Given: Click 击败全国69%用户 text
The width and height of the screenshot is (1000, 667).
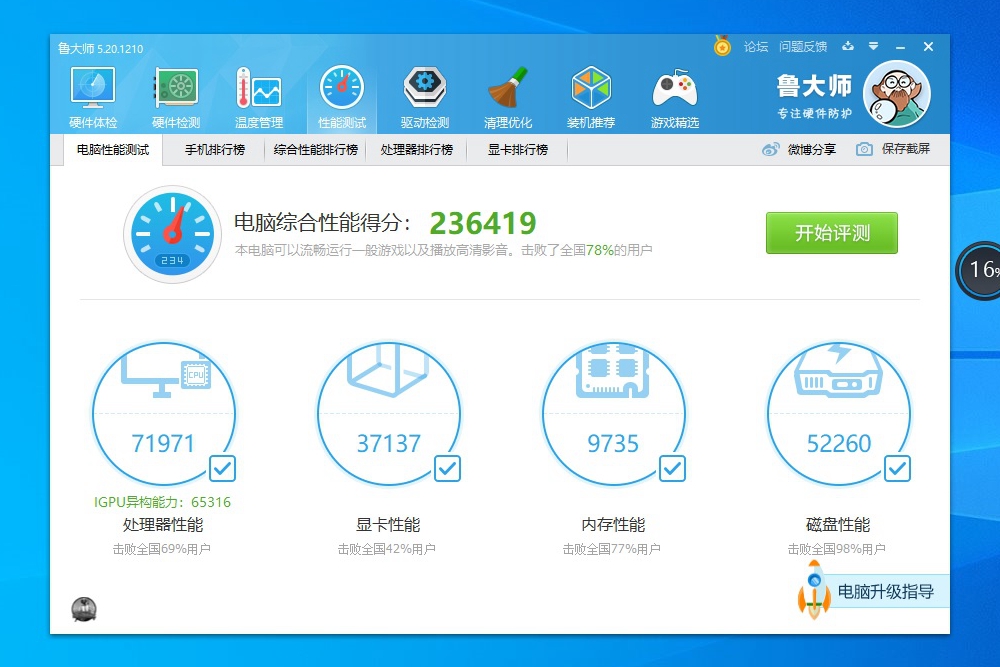Looking at the screenshot, I should pyautogui.click(x=162, y=549).
